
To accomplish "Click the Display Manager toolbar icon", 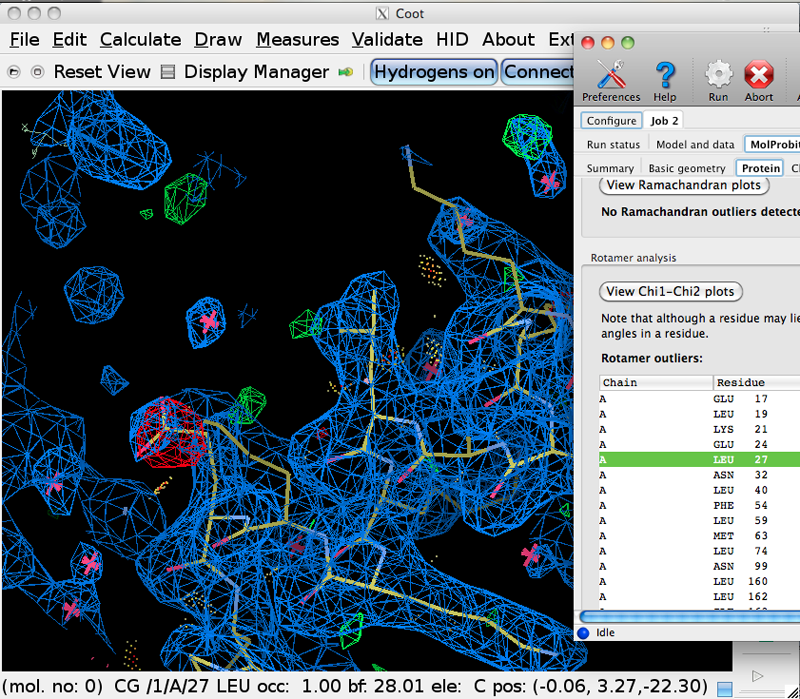I will pos(168,72).
